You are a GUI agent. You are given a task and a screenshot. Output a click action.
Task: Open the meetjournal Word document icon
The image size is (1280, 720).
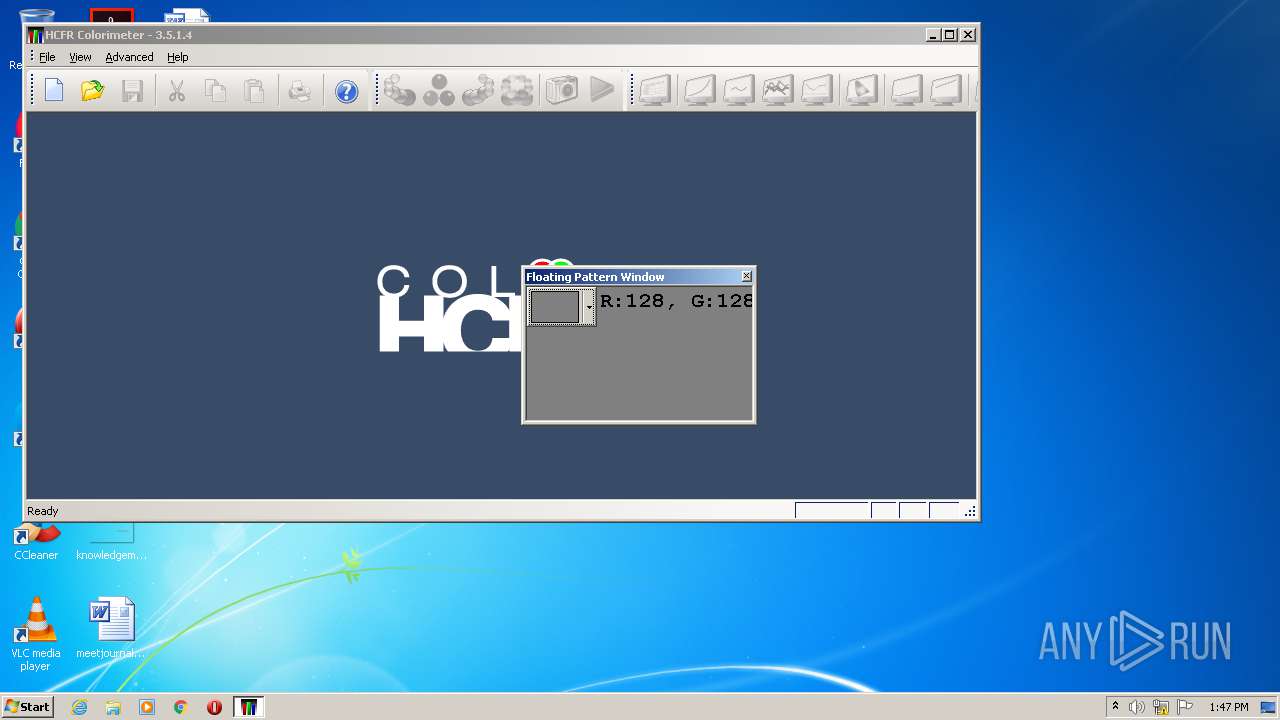click(111, 628)
